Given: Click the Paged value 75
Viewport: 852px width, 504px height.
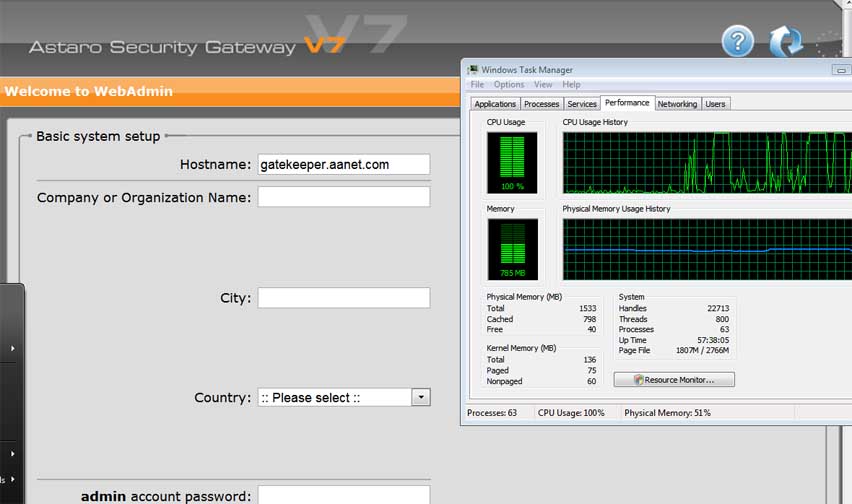Looking at the screenshot, I should 592,370.
